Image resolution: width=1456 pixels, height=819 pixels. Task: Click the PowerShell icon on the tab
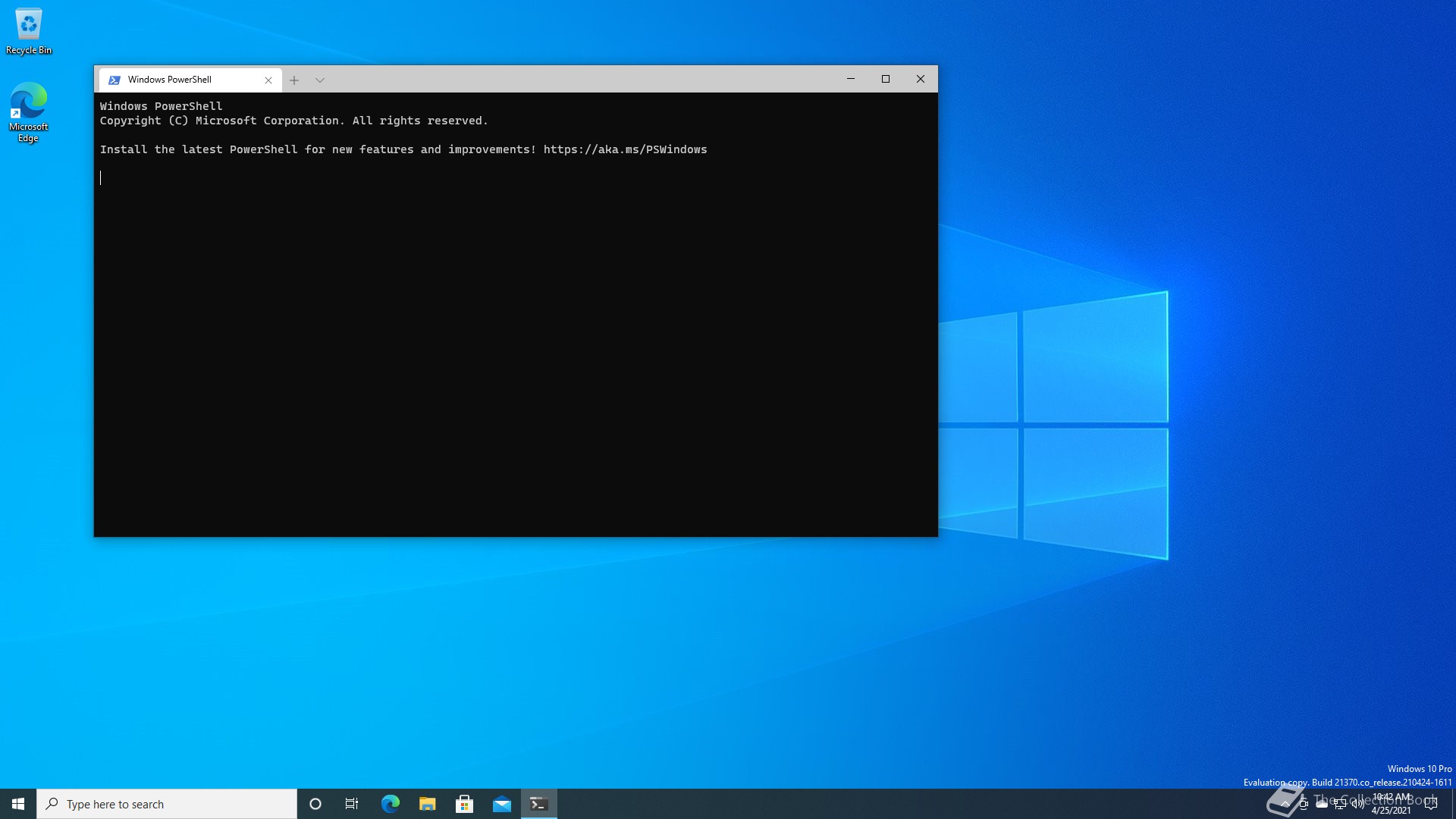(115, 80)
